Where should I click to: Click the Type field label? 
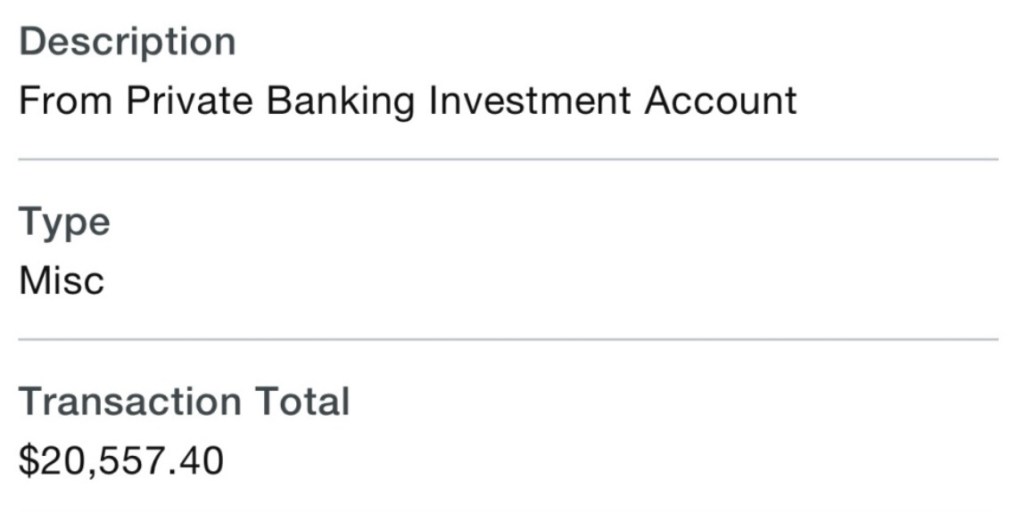(64, 222)
